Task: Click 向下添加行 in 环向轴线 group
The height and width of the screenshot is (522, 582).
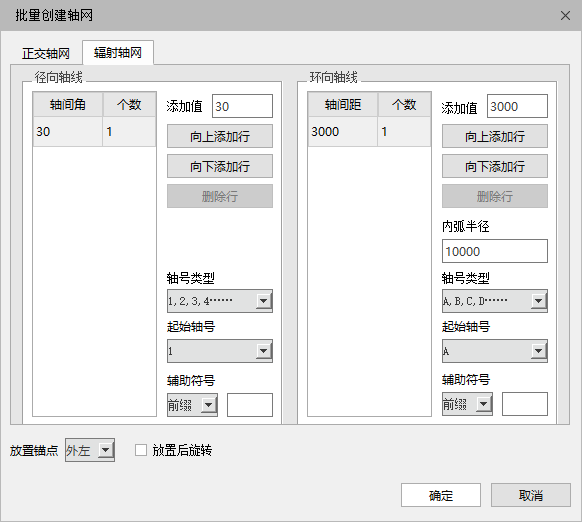Action: [x=494, y=166]
